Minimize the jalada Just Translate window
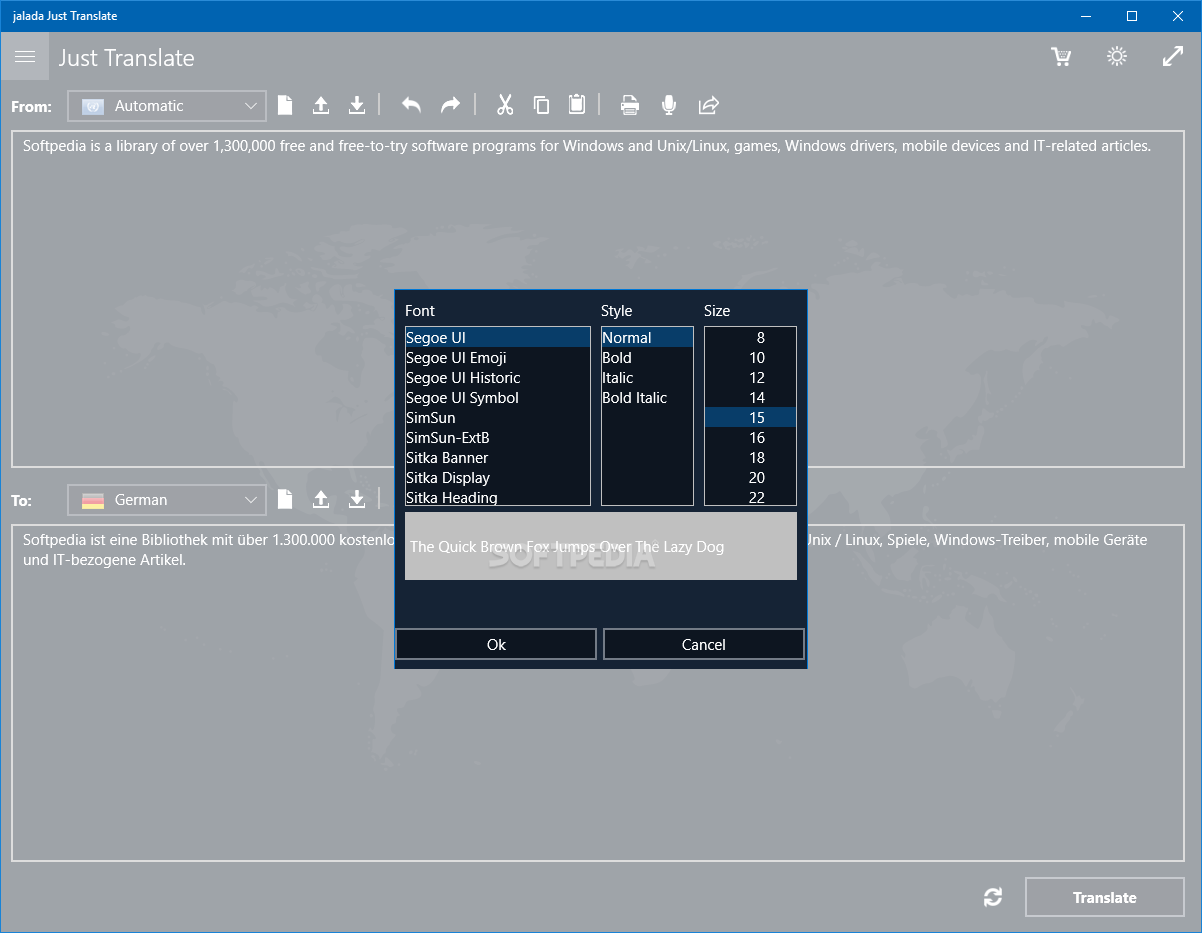 (x=1086, y=16)
